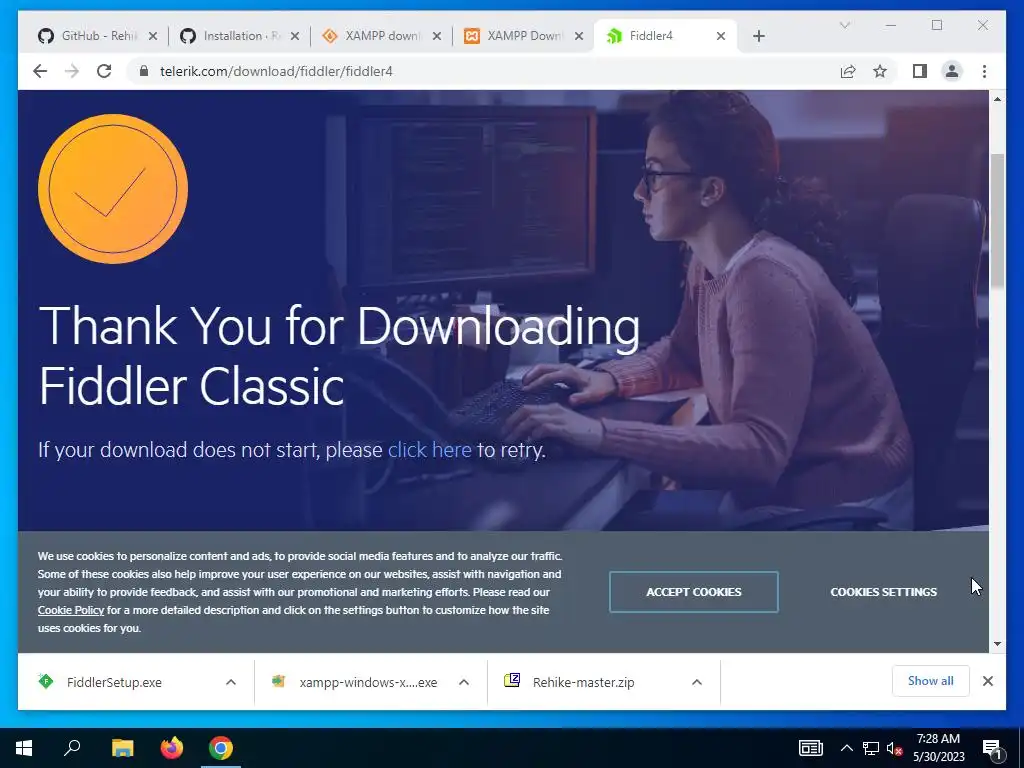Go back to the previous page
1024x768 pixels.
(40, 71)
